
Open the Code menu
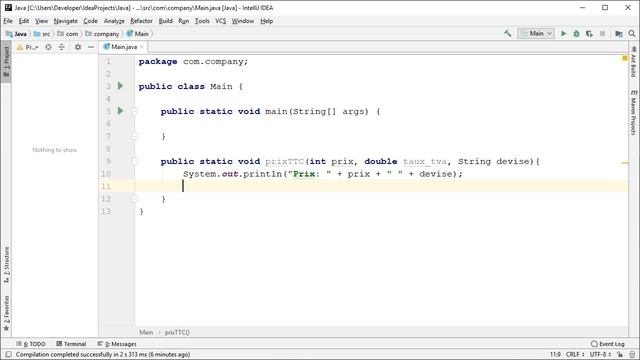pyautogui.click(x=90, y=21)
